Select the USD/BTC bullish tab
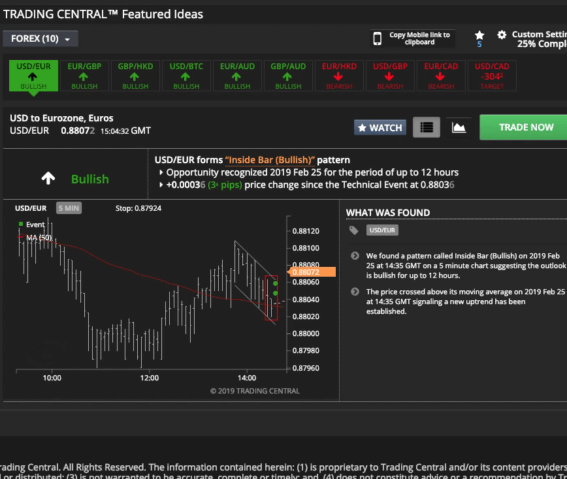This screenshot has width=567, height=479. (x=186, y=76)
